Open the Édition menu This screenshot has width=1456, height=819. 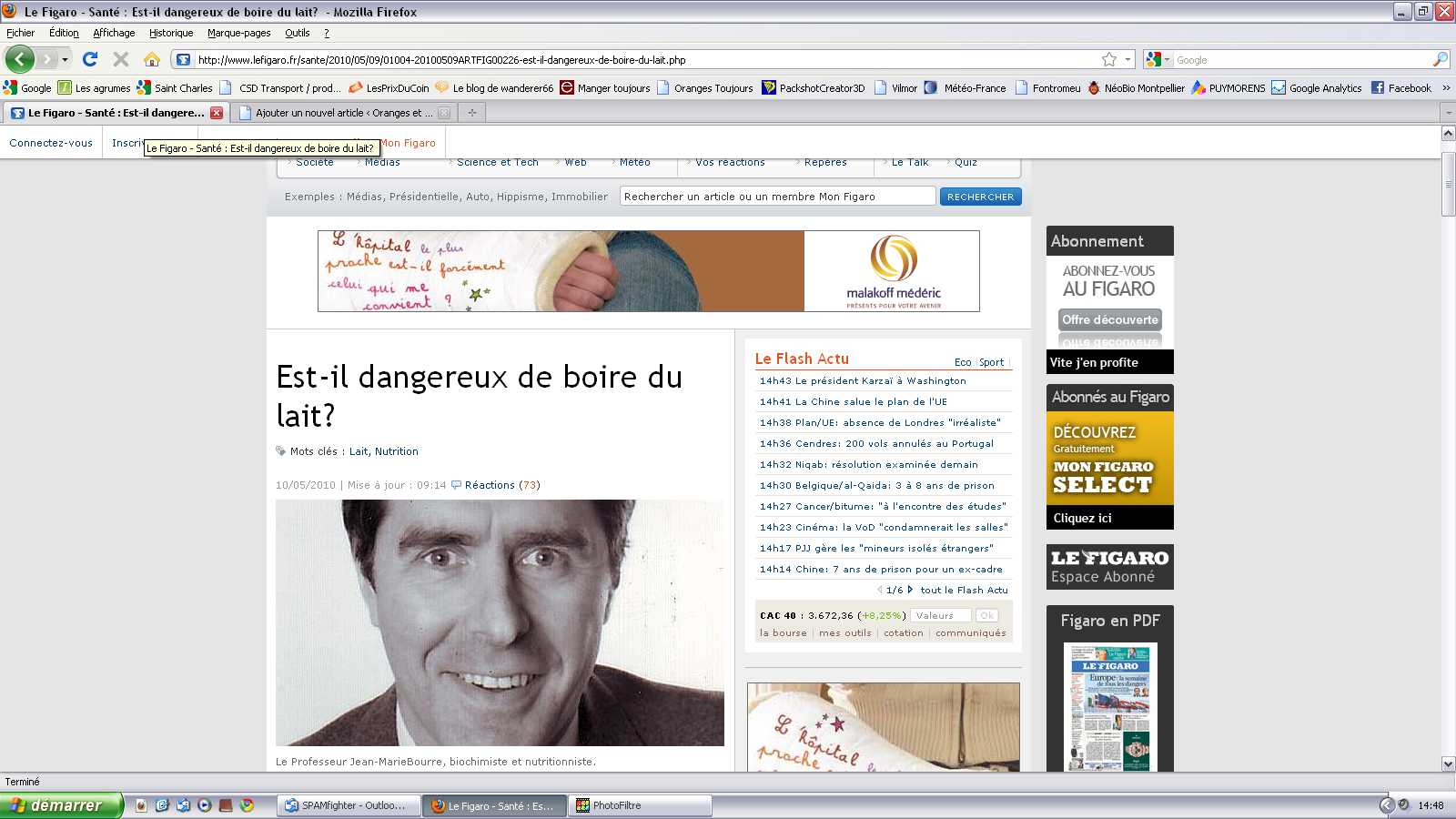(64, 33)
